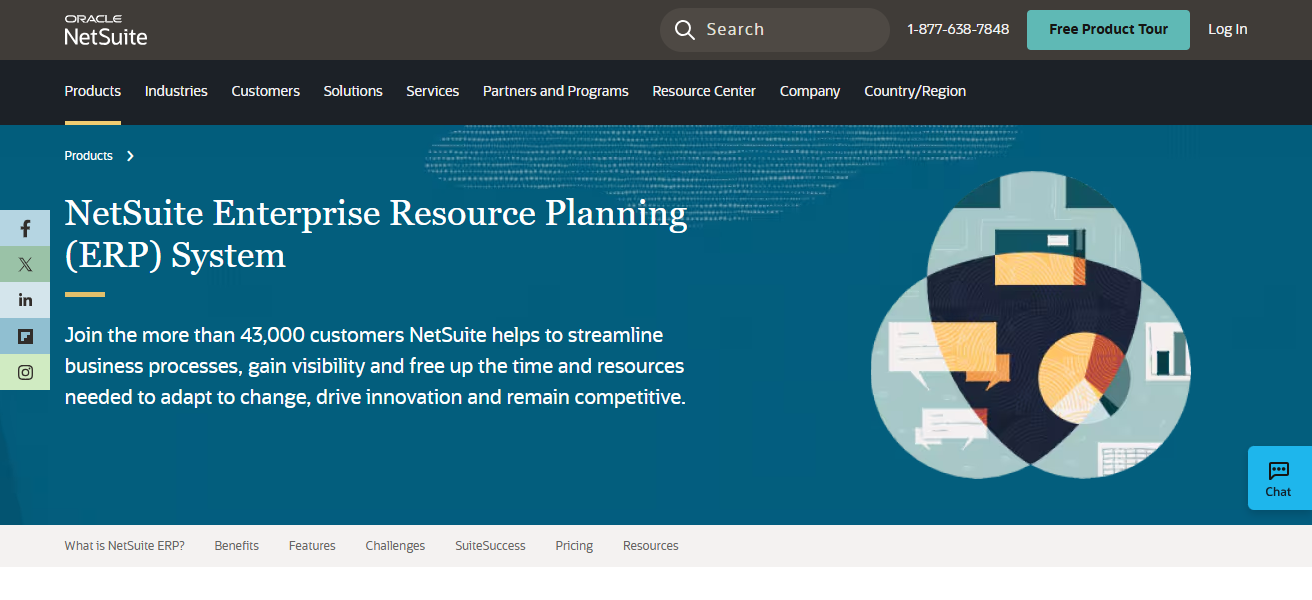The width and height of the screenshot is (1312, 600).
Task: Open the Chat widget
Action: (1278, 478)
